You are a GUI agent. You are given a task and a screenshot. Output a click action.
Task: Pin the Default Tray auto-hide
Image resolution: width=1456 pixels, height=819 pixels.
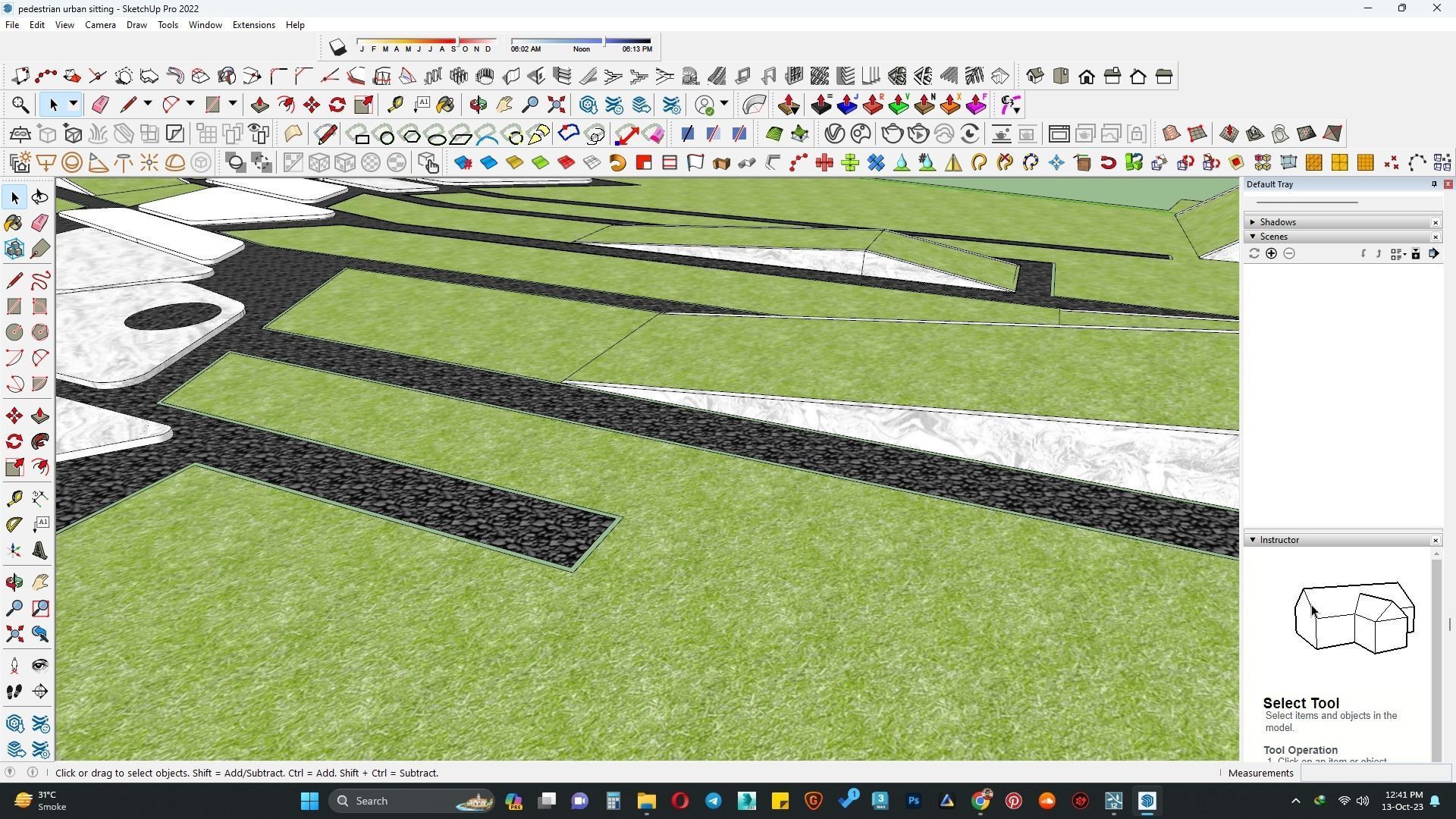coord(1433,184)
